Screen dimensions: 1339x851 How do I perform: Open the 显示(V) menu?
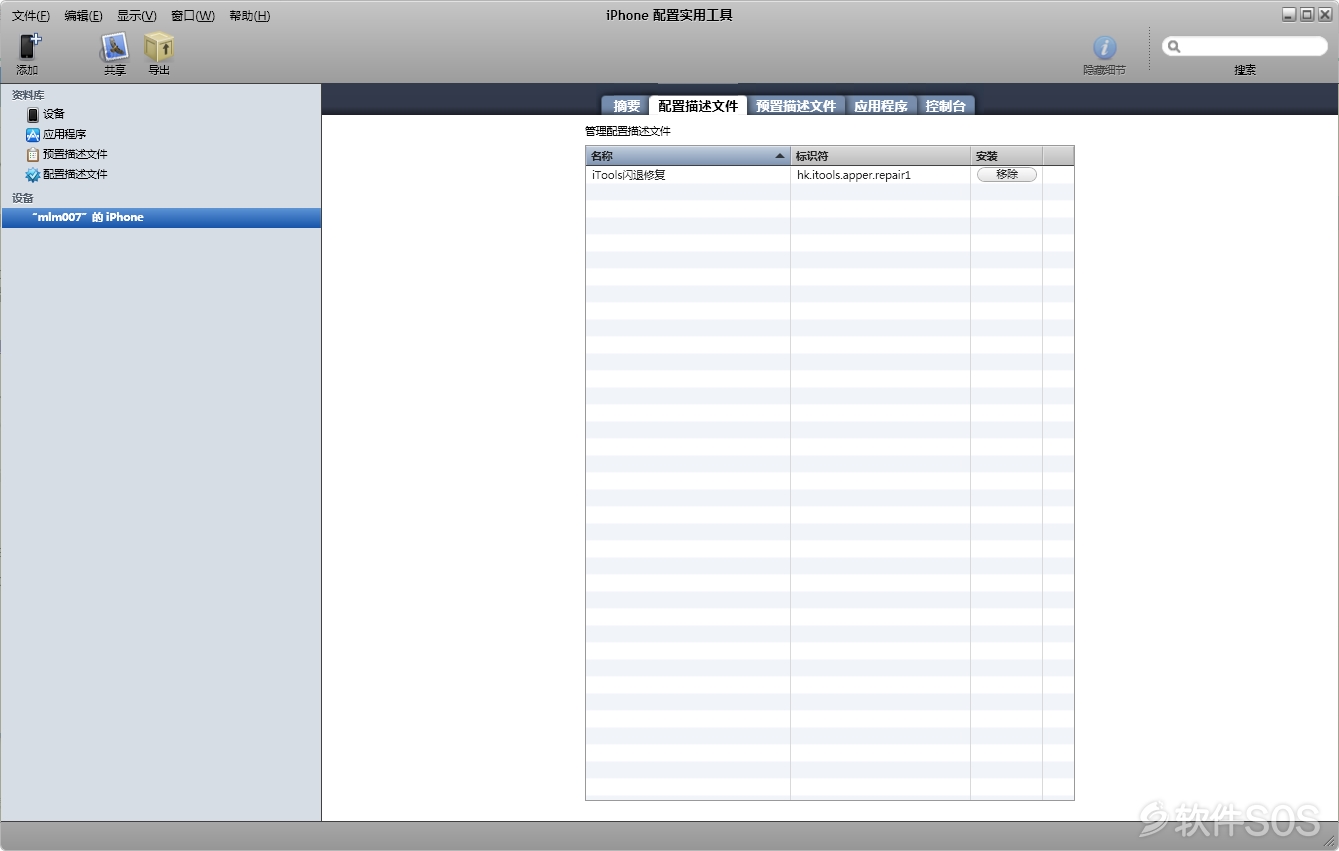pyautogui.click(x=137, y=16)
